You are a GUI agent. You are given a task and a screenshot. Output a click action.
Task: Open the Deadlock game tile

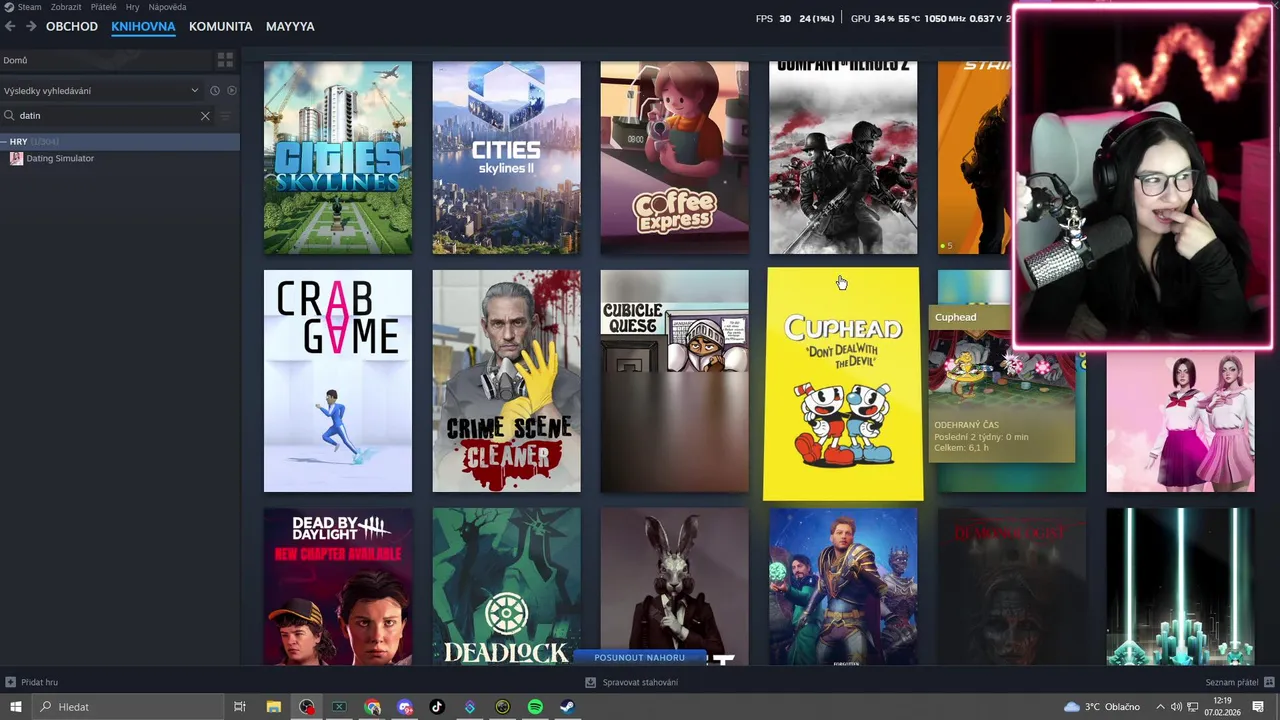pyautogui.click(x=506, y=587)
